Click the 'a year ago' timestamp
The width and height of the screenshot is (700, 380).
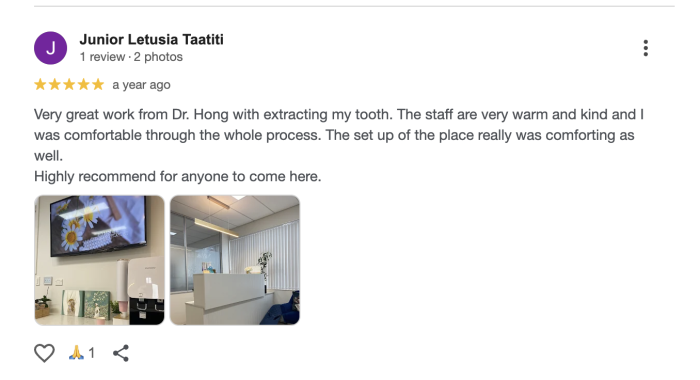(x=141, y=85)
